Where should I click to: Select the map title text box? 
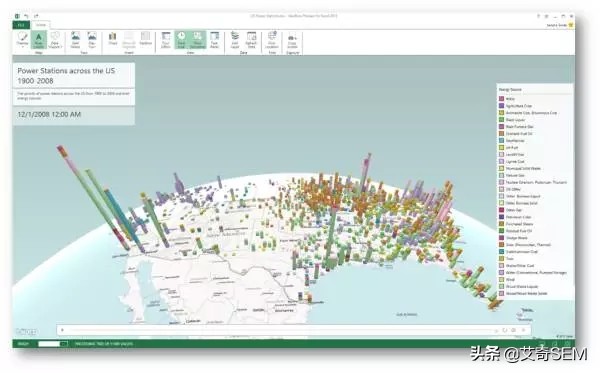(73, 76)
